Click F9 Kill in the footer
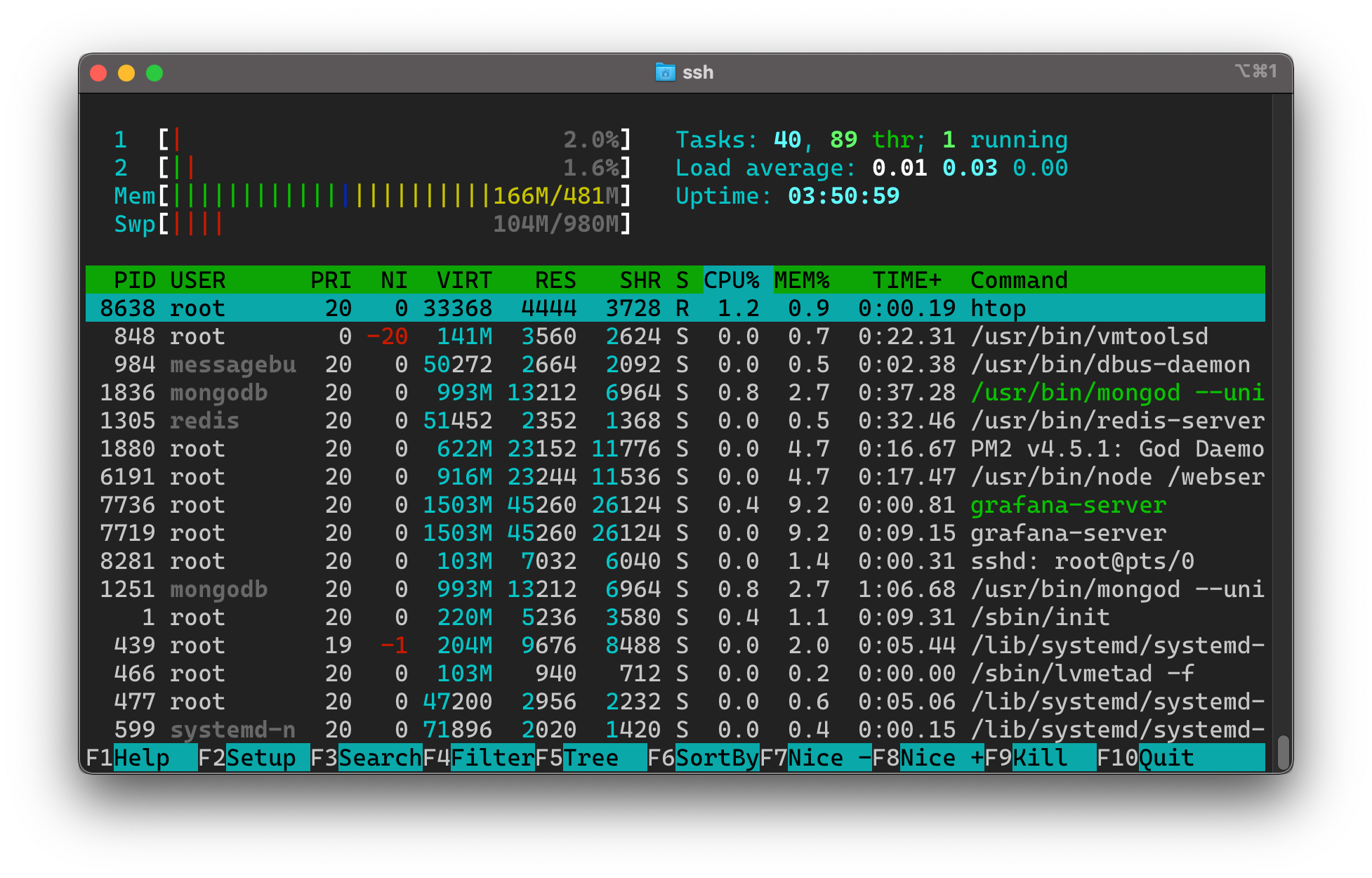The width and height of the screenshot is (1372, 878). pos(1040,758)
